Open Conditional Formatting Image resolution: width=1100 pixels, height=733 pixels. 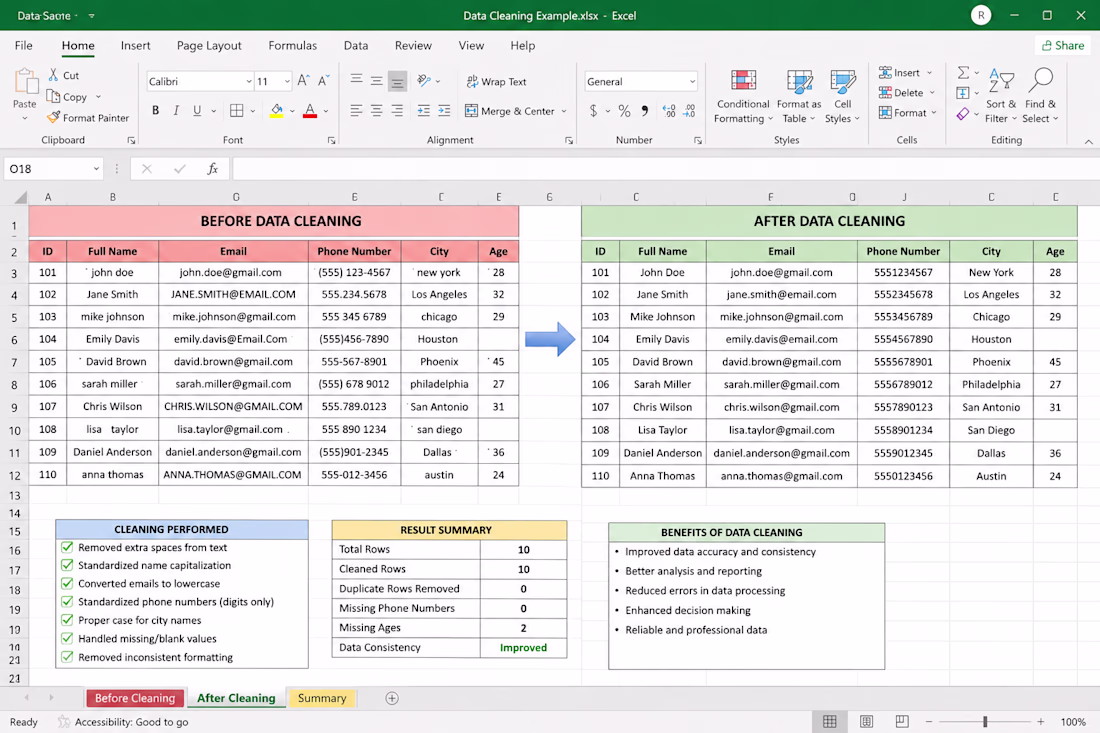(743, 96)
